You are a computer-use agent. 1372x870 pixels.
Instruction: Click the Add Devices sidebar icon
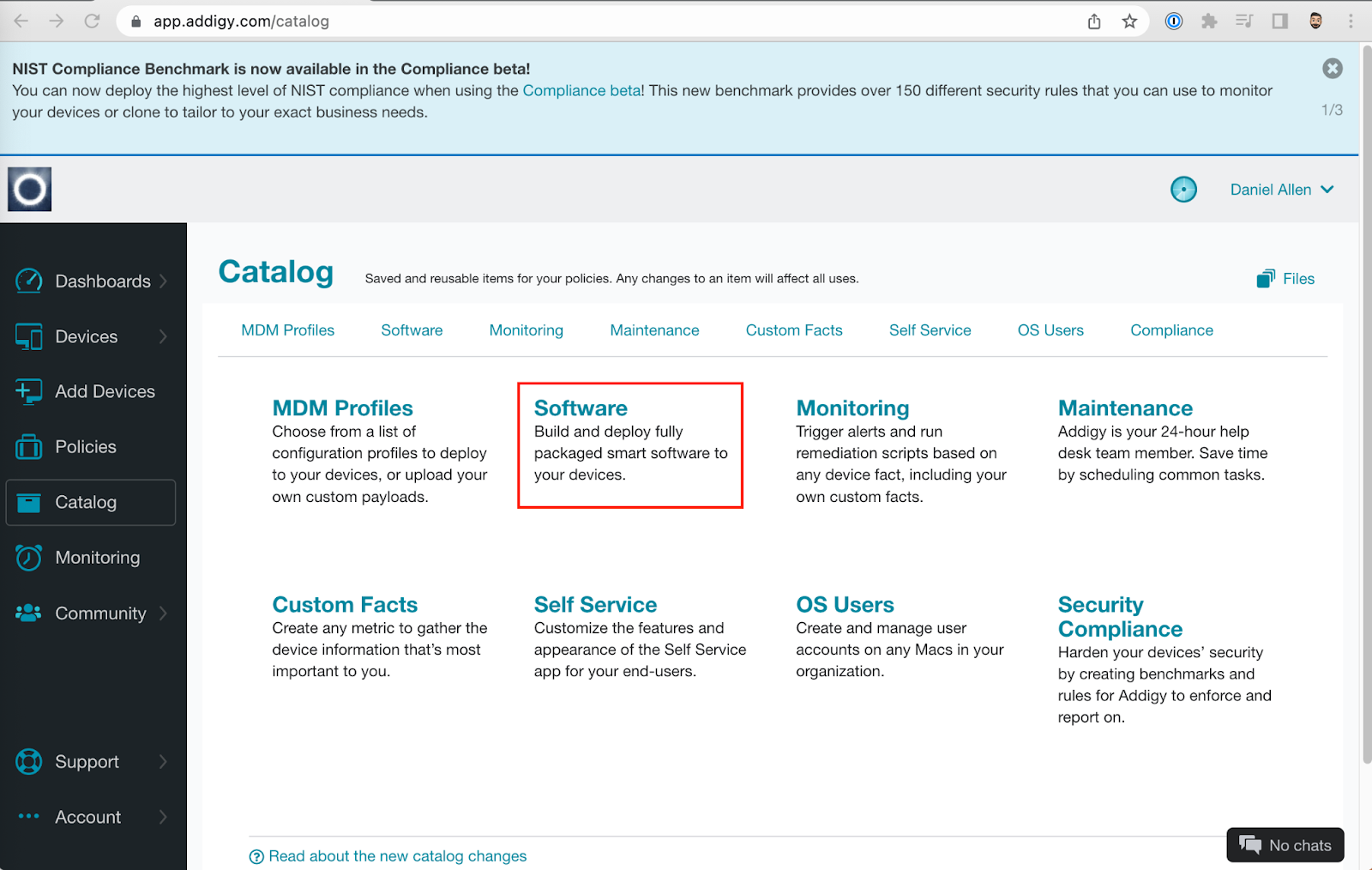tap(28, 391)
